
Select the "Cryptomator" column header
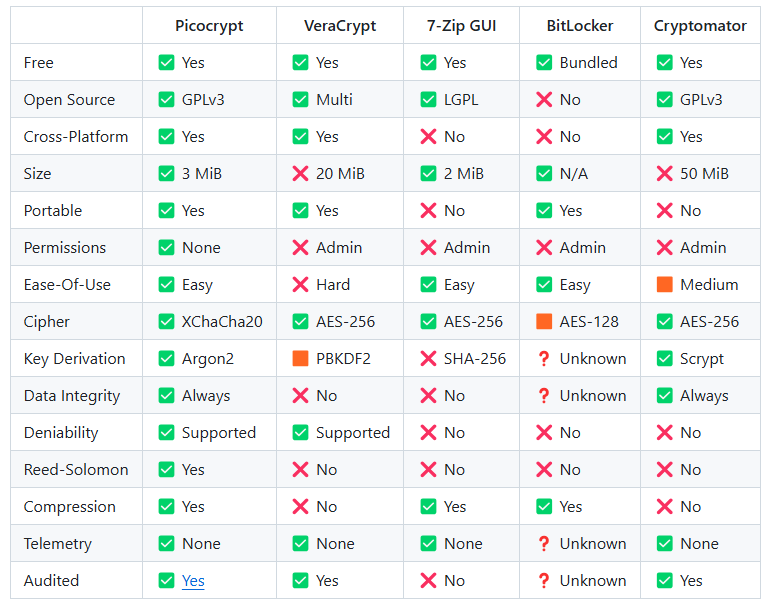(x=700, y=26)
